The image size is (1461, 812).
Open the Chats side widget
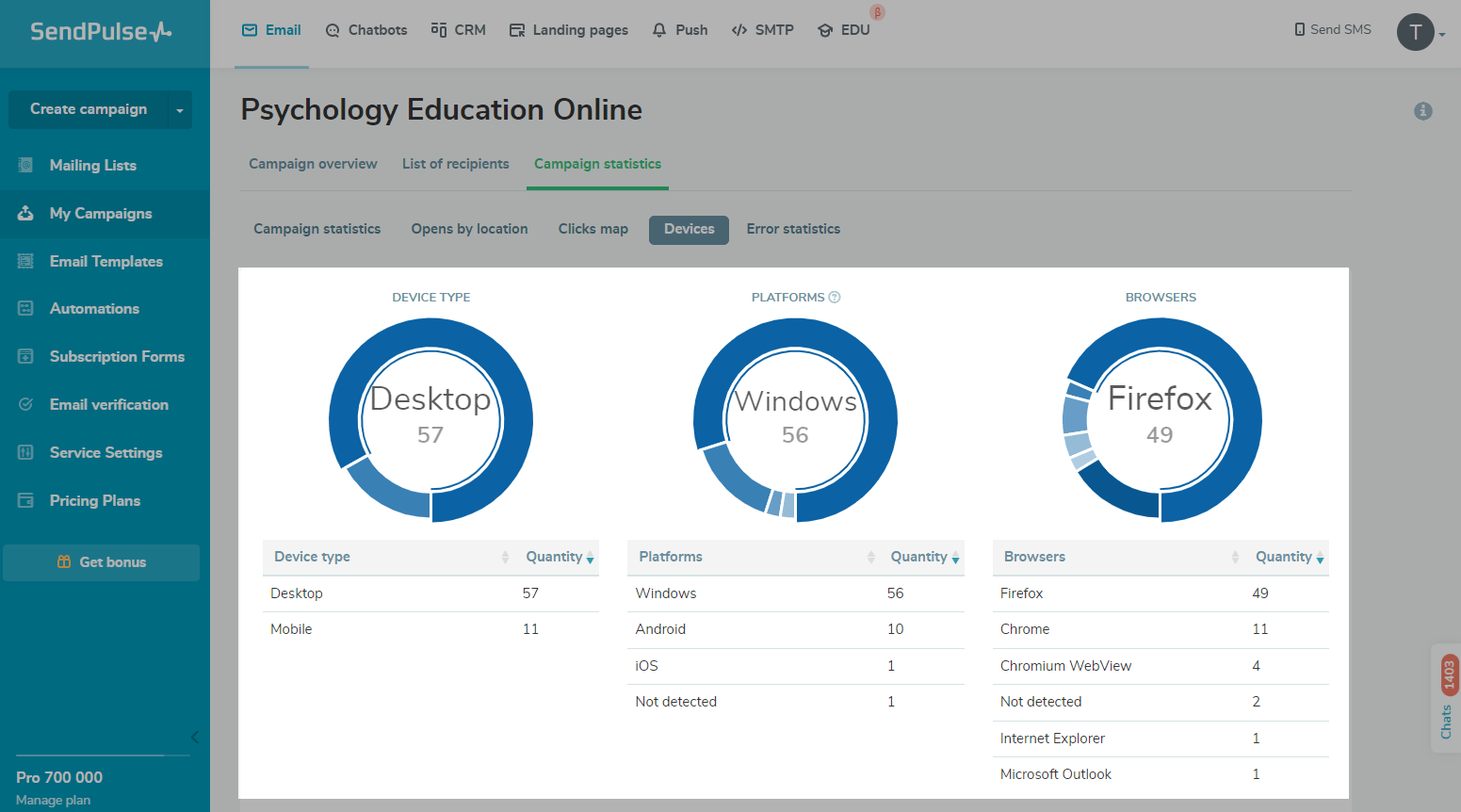(x=1446, y=699)
